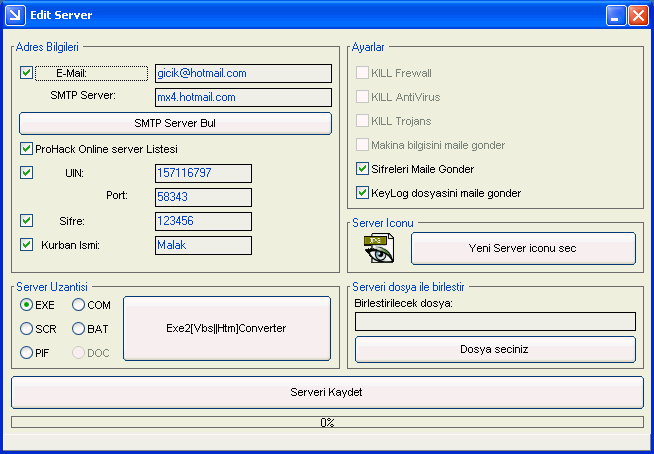Open the Exe2[Vbs||Htm]Converter

pos(226,328)
